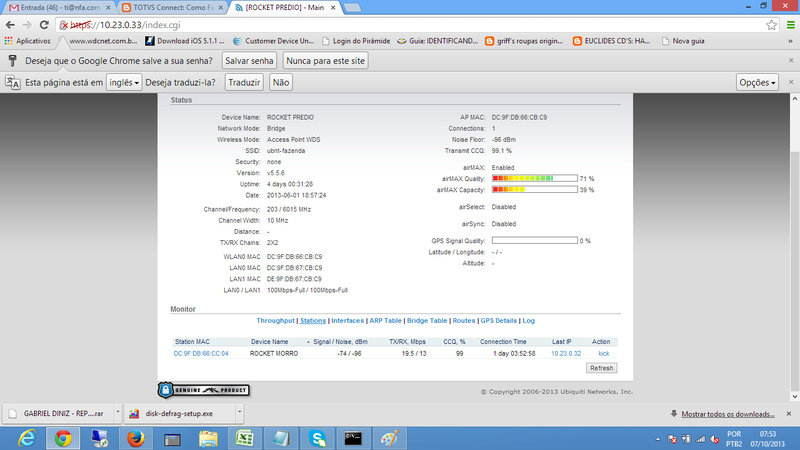Click the Genuine Product badge
Screen dimensions: 800x450
(x=204, y=390)
